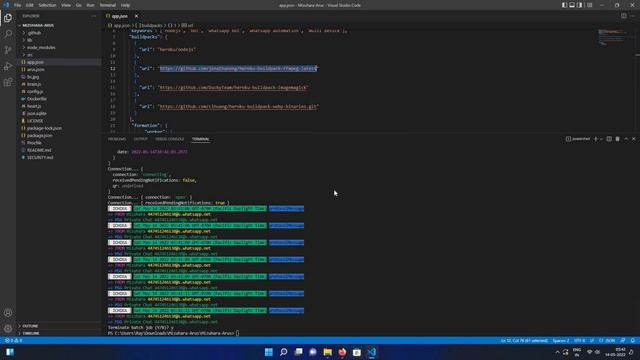Open the webp-binaries buildpack URL link

(x=238, y=107)
